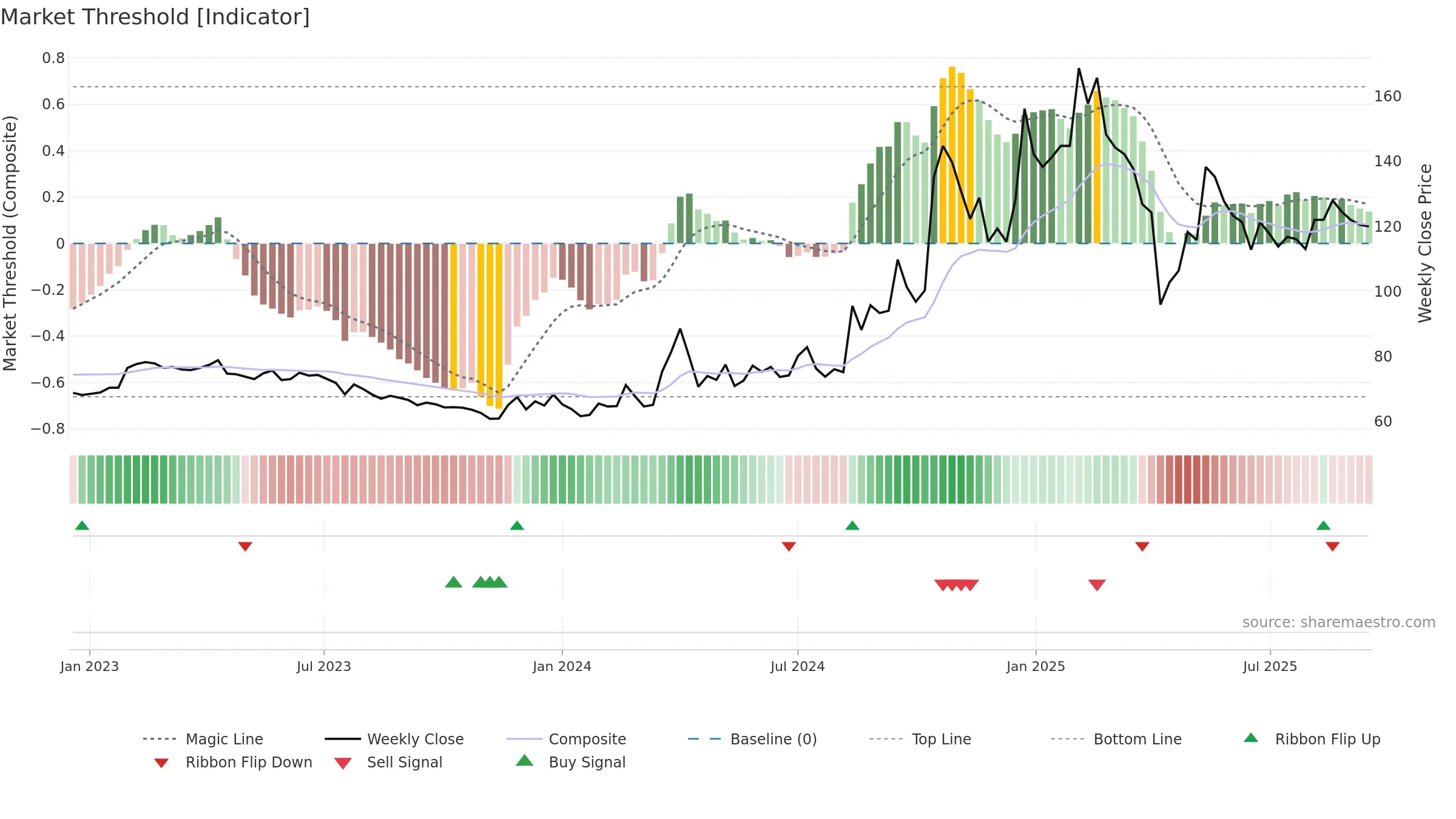Click the Weekly Close Price axis title
This screenshot has width=1456, height=819.
(x=1425, y=243)
